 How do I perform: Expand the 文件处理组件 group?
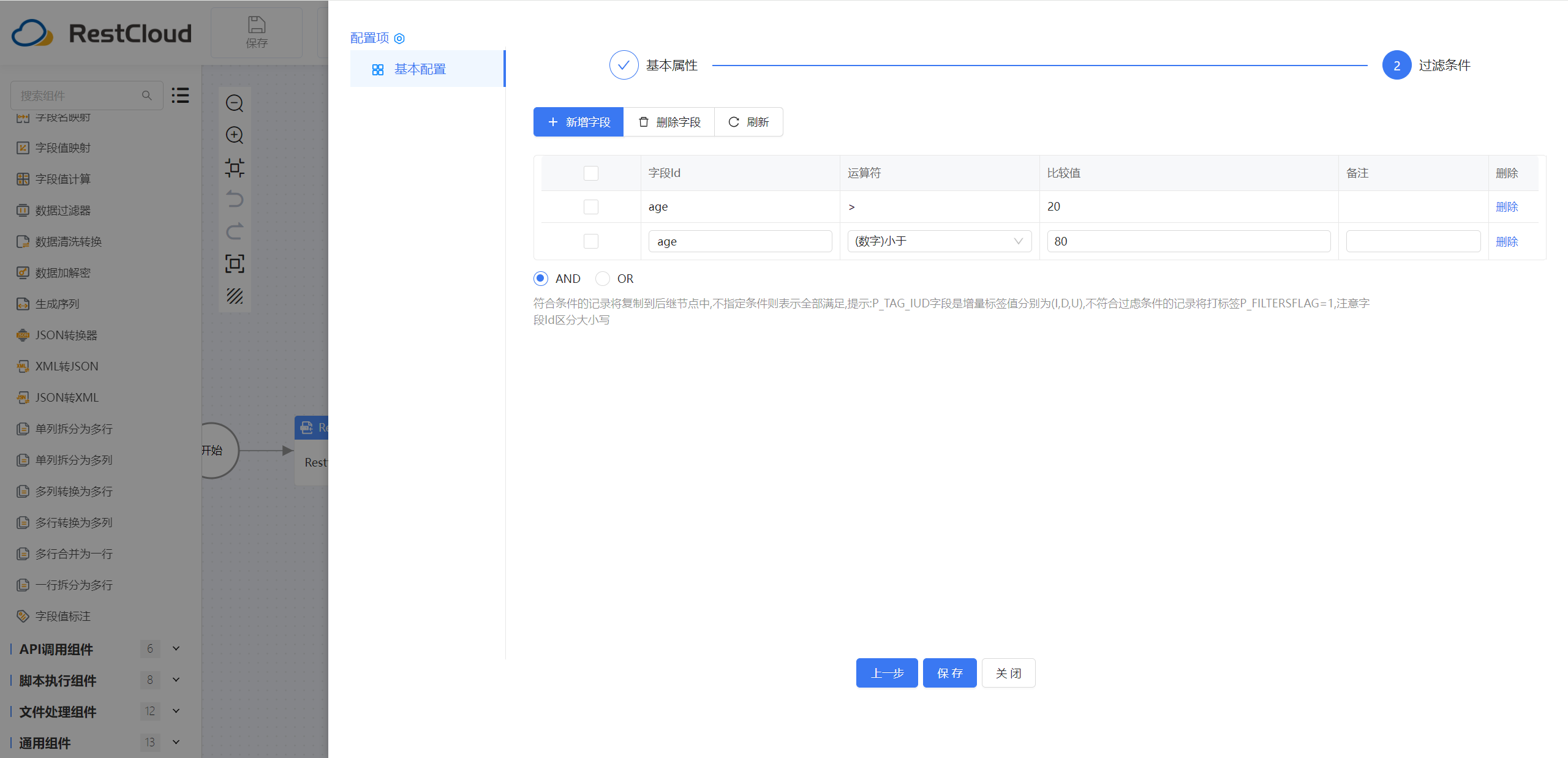(176, 711)
